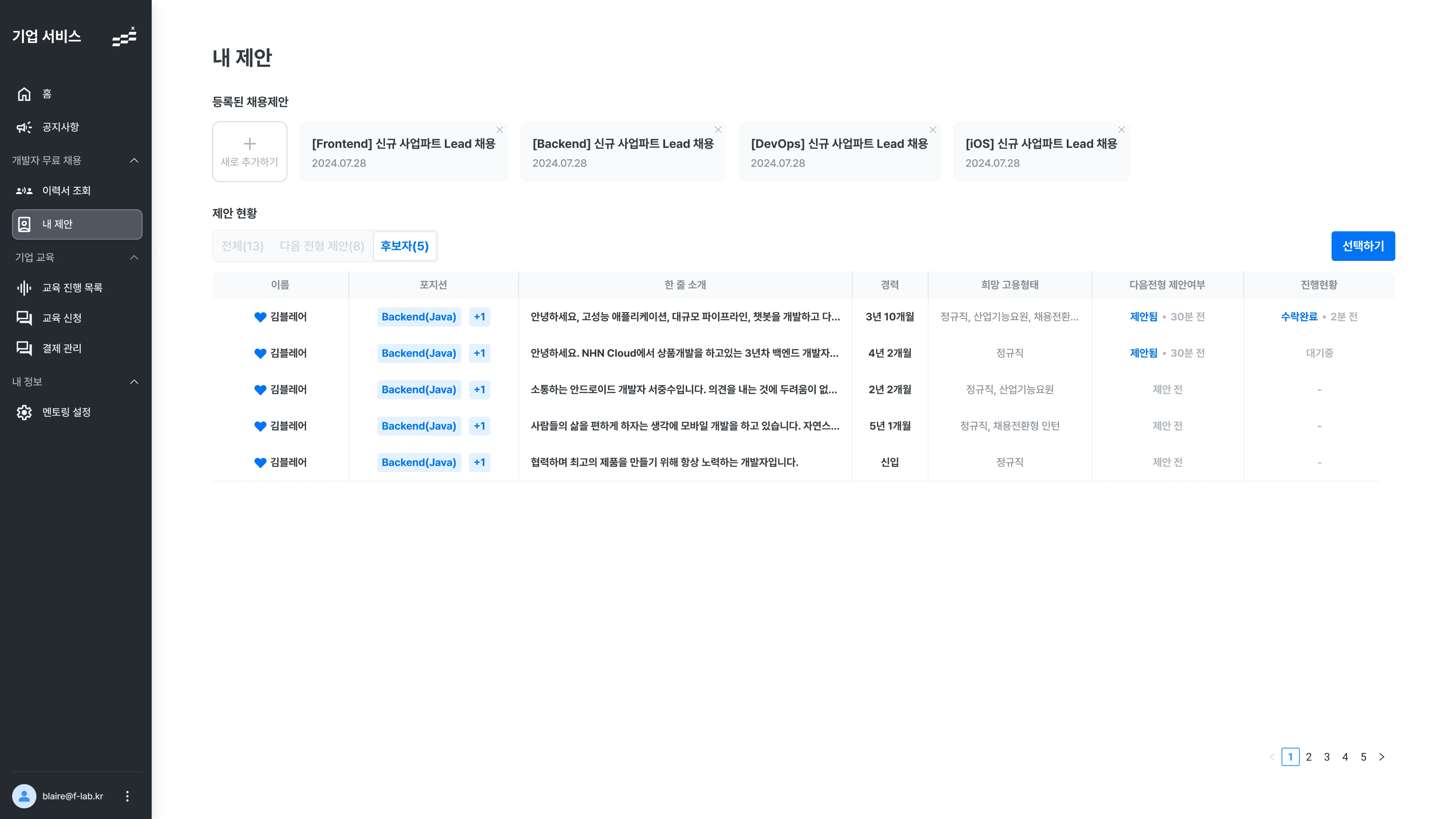The width and height of the screenshot is (1456, 819).
Task: Click the 경력 column header
Action: [890, 285]
